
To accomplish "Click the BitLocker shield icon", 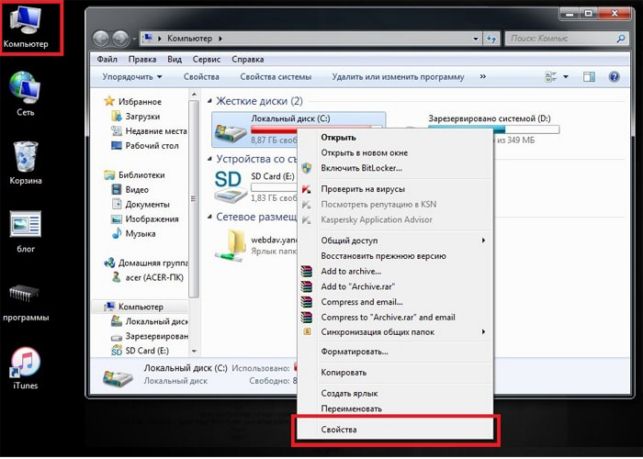I will pyautogui.click(x=306, y=168).
